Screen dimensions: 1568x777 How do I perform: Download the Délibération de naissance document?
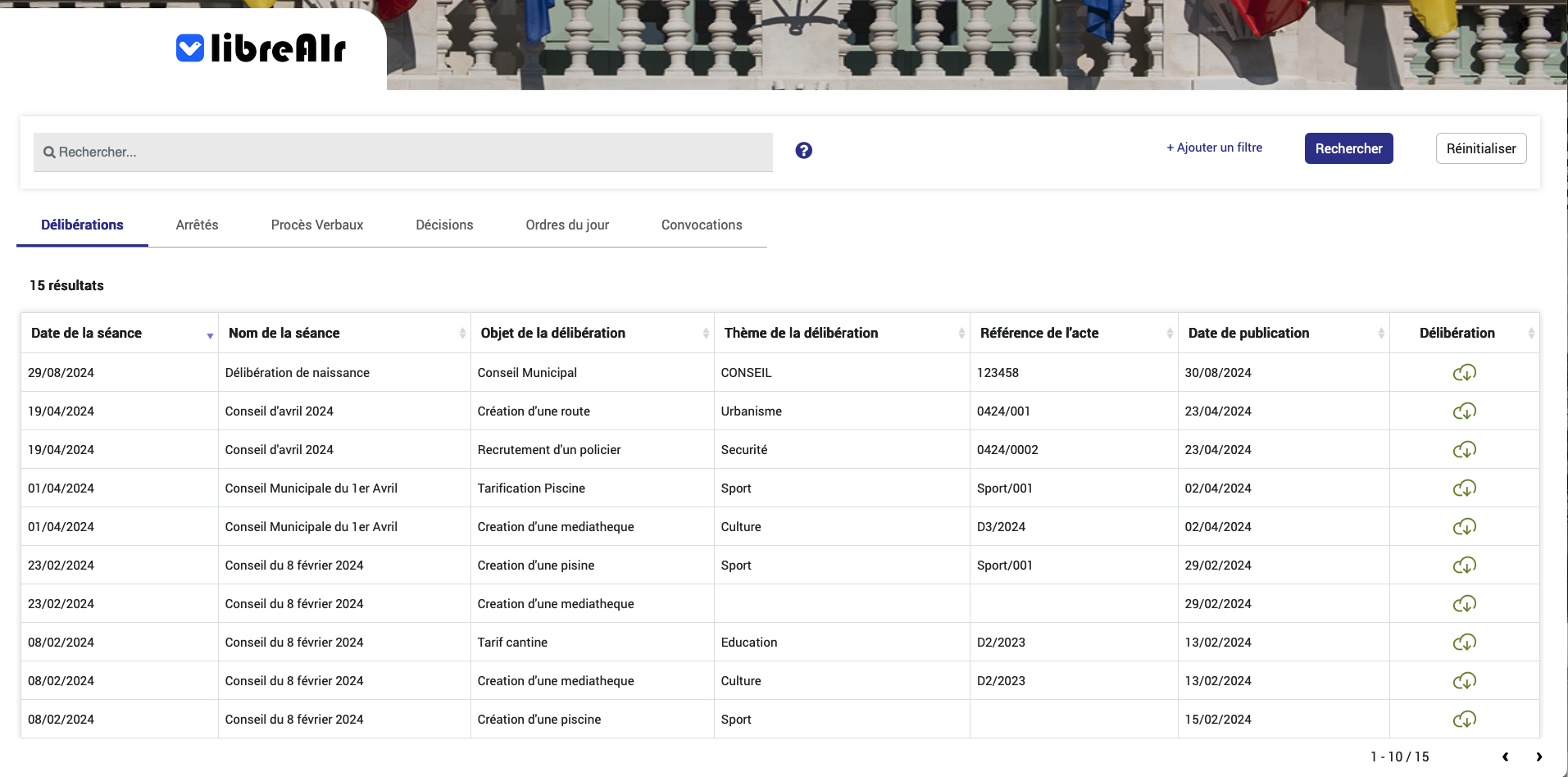pos(1464,373)
